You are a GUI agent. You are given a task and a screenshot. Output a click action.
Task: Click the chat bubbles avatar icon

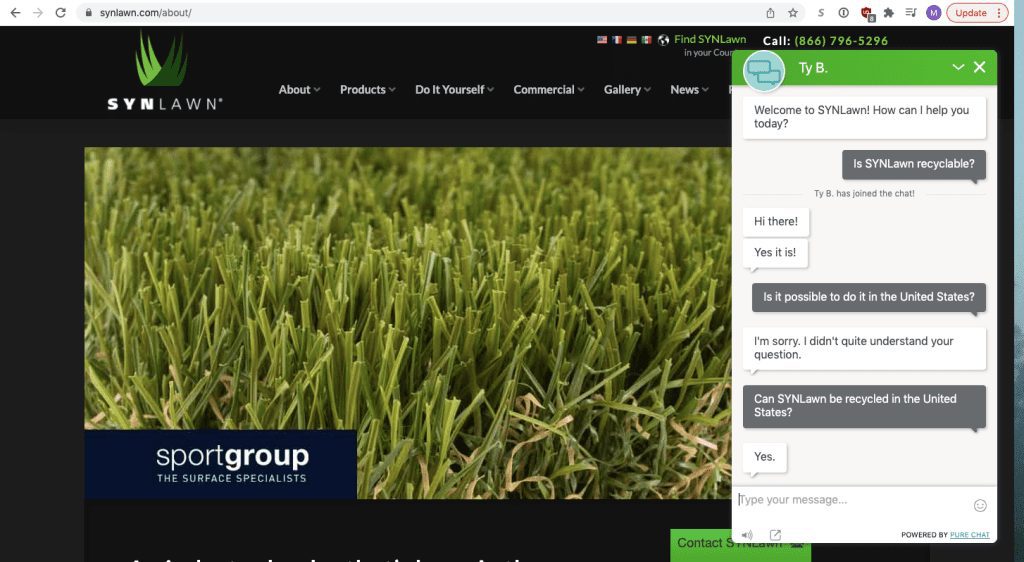pyautogui.click(x=763, y=70)
